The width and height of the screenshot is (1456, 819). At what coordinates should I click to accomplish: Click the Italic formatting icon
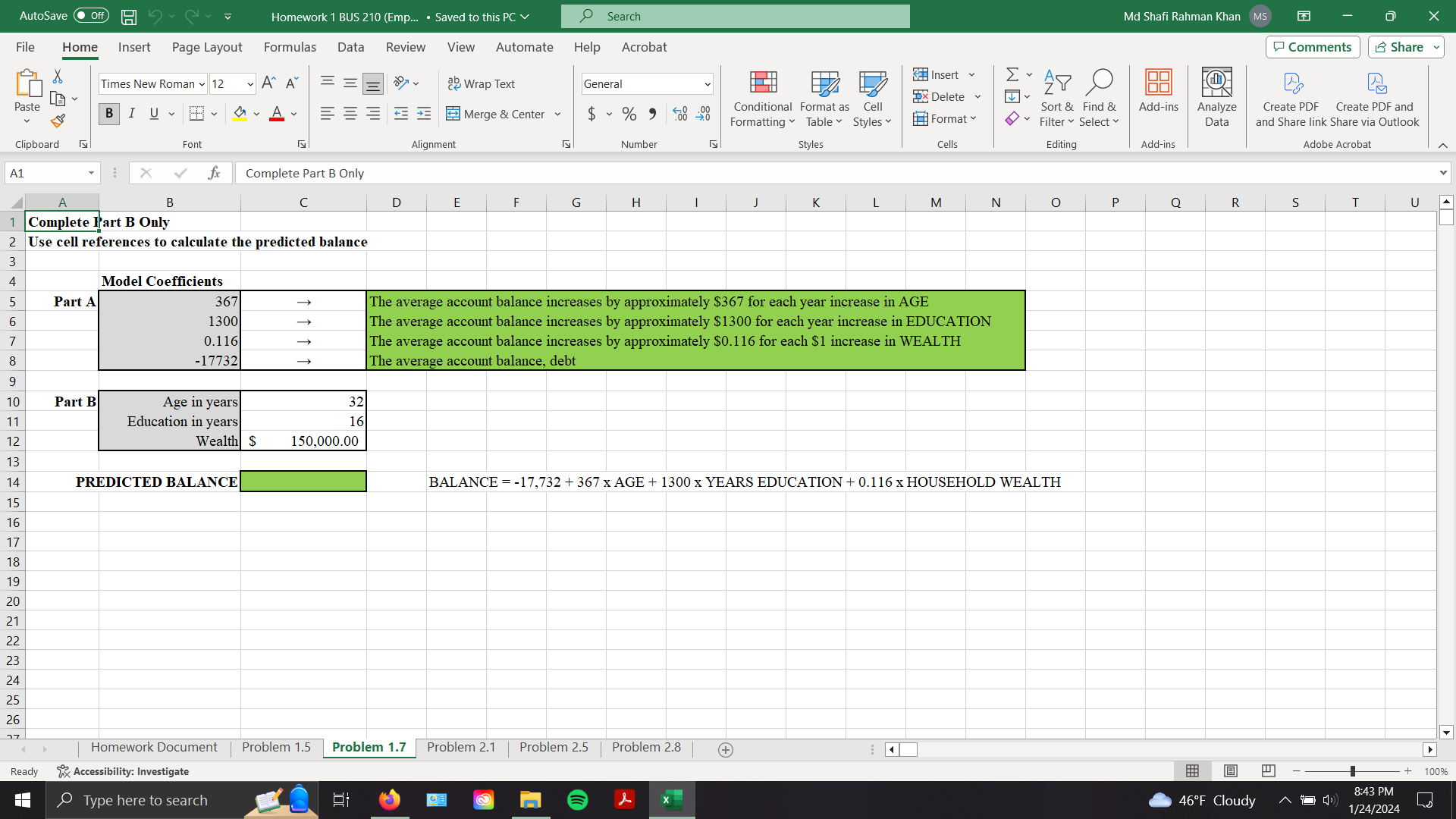131,114
